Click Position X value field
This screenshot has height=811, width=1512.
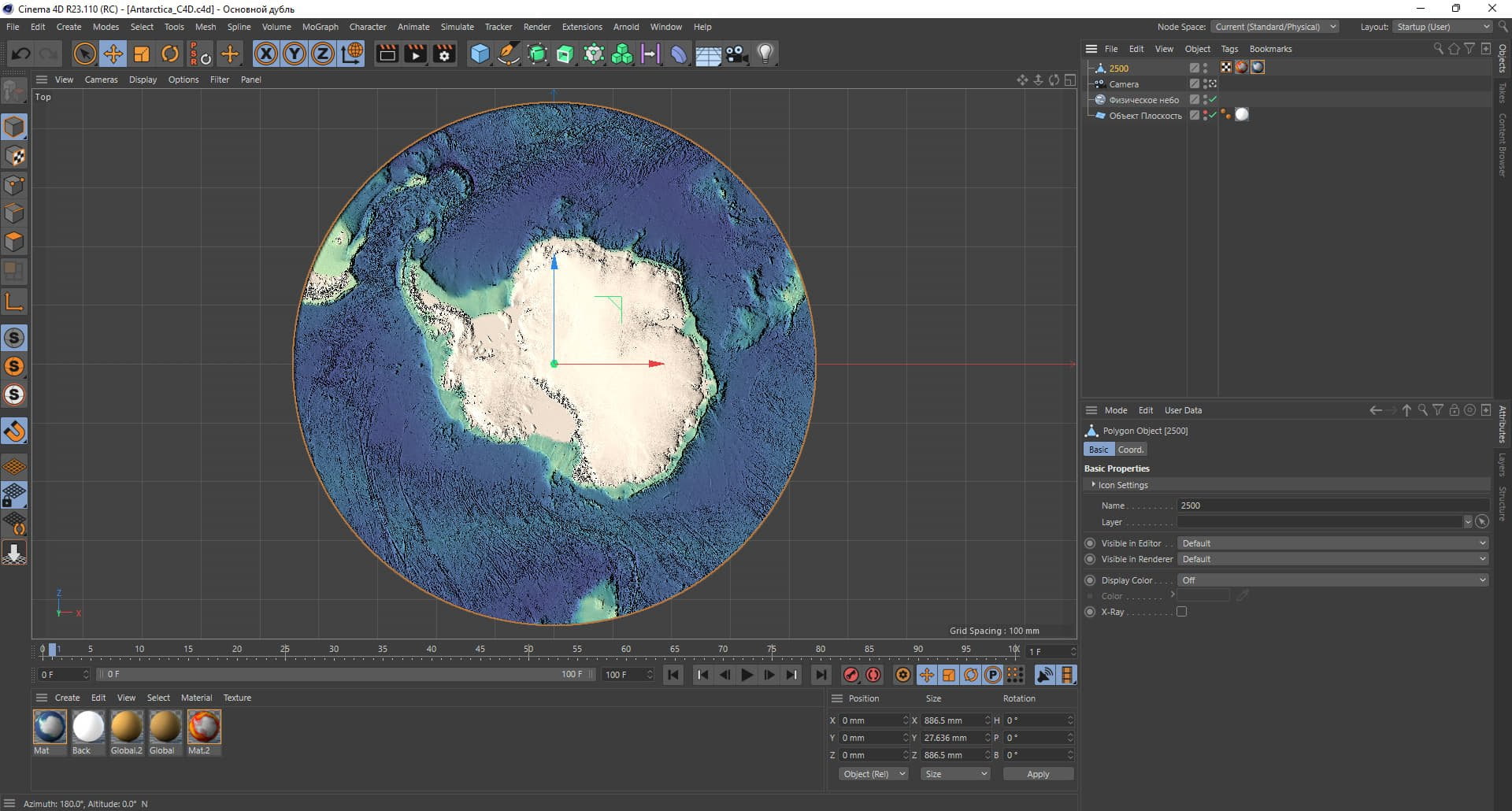pyautogui.click(x=873, y=720)
